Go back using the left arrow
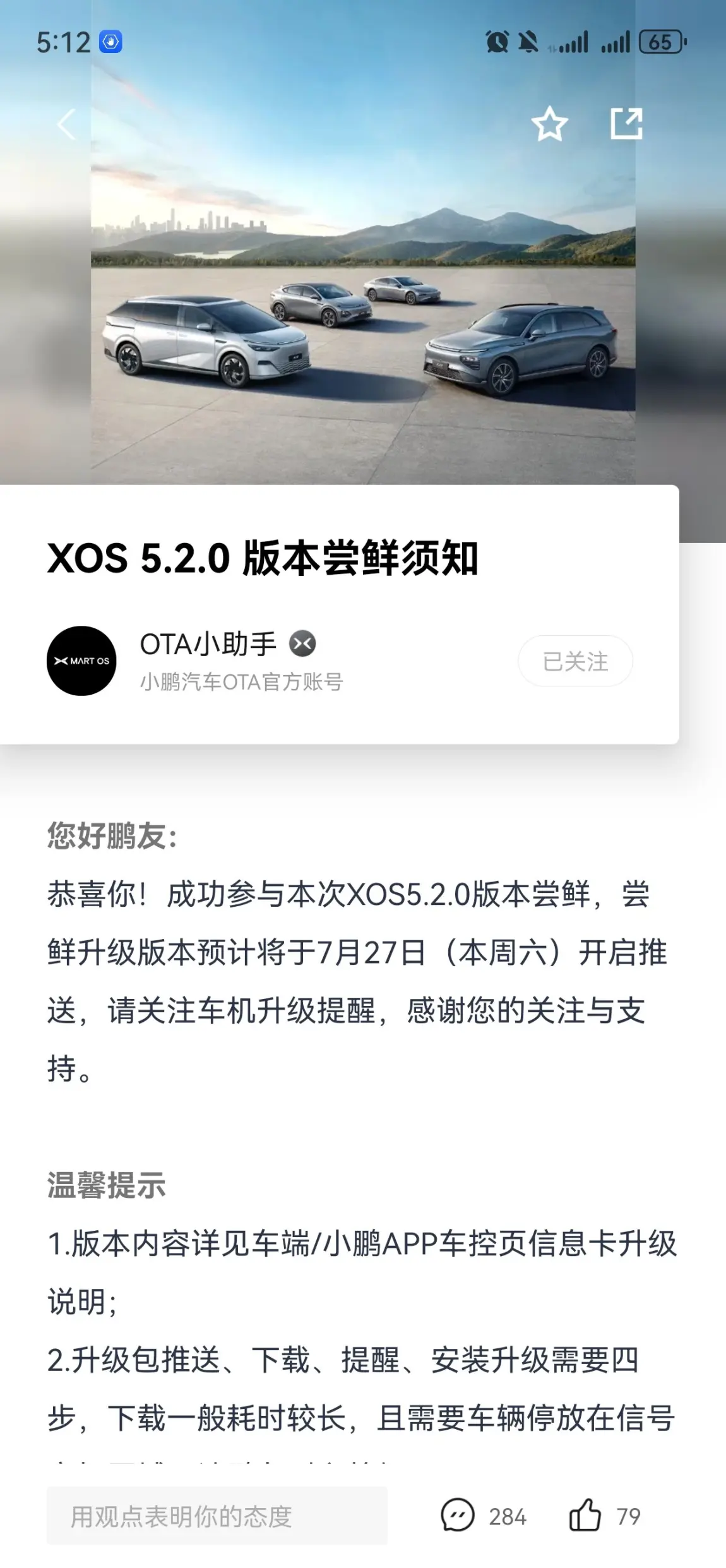The height and width of the screenshot is (1568, 726). tap(66, 124)
